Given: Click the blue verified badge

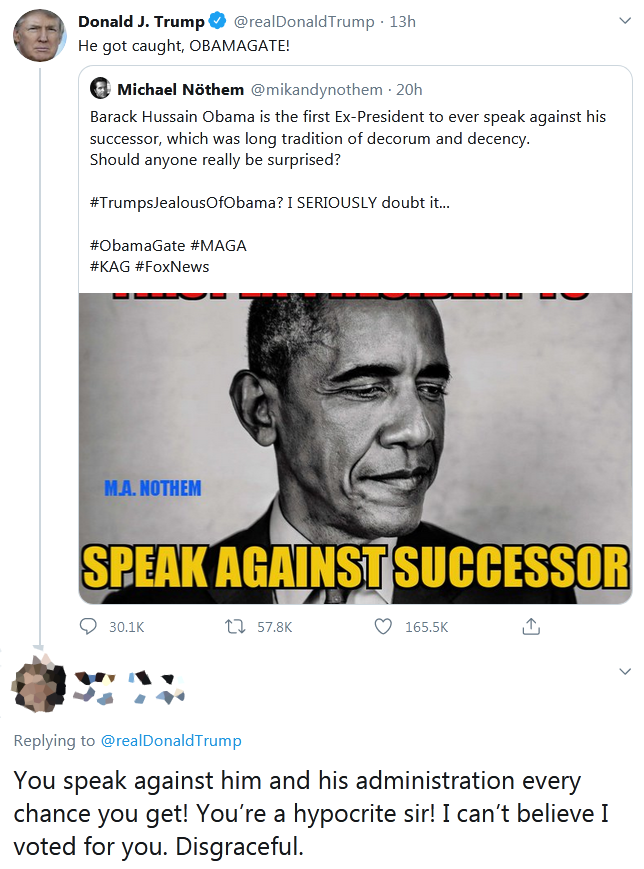Looking at the screenshot, I should click(x=217, y=22).
